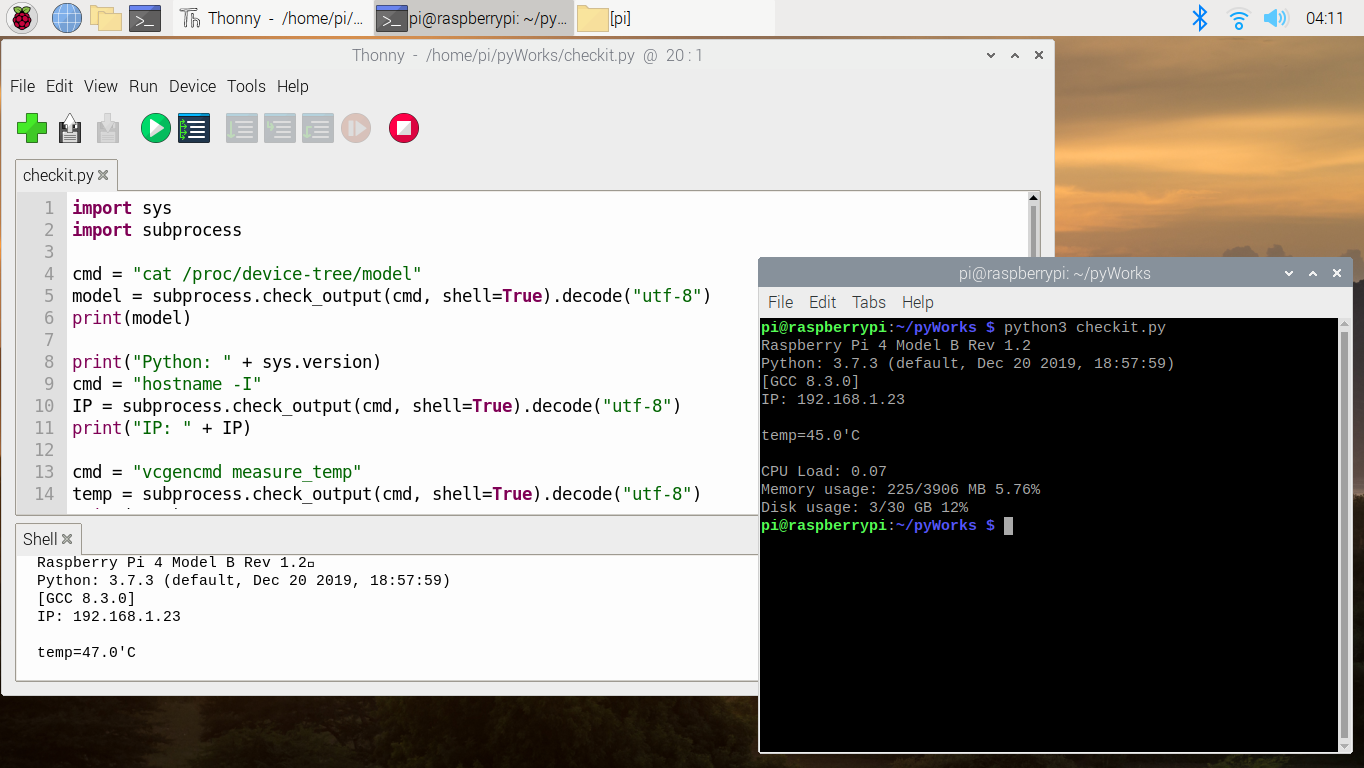Open a file using the load icon

tap(69, 128)
